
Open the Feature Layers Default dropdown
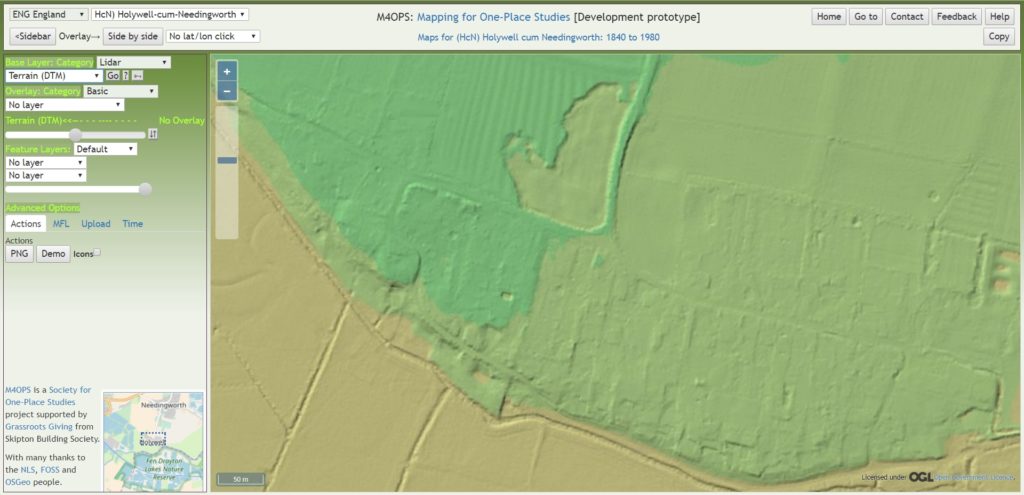click(106, 149)
